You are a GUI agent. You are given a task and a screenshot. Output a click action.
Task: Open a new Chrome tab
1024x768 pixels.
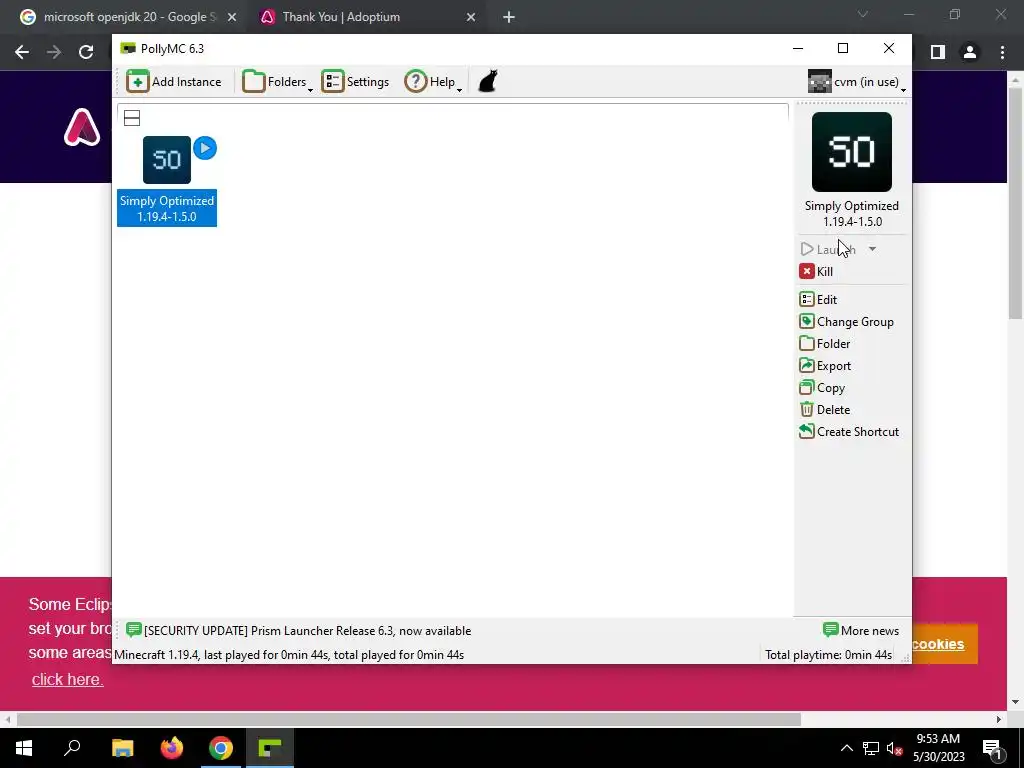(509, 18)
